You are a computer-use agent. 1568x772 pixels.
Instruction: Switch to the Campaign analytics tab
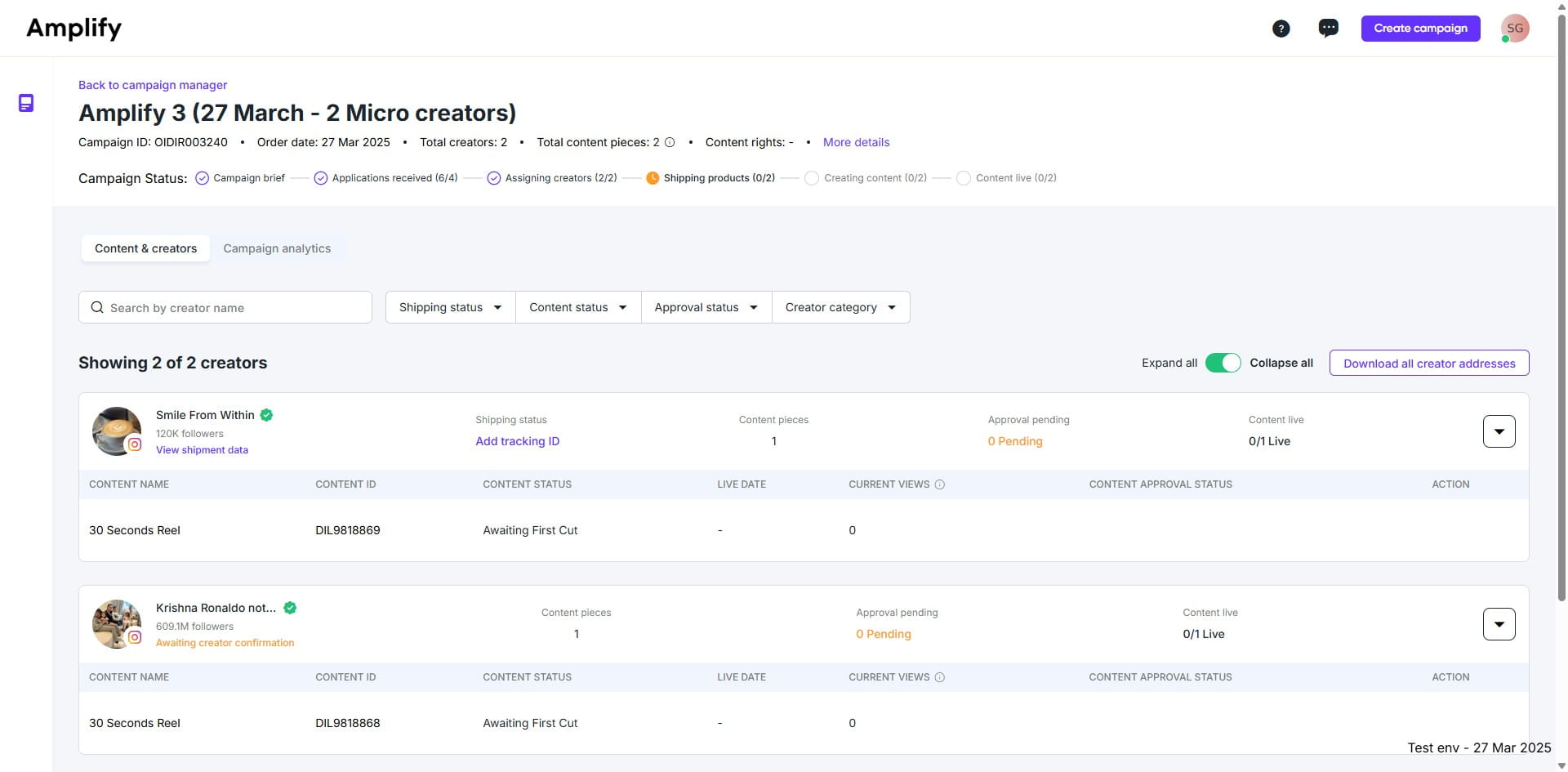tap(277, 248)
